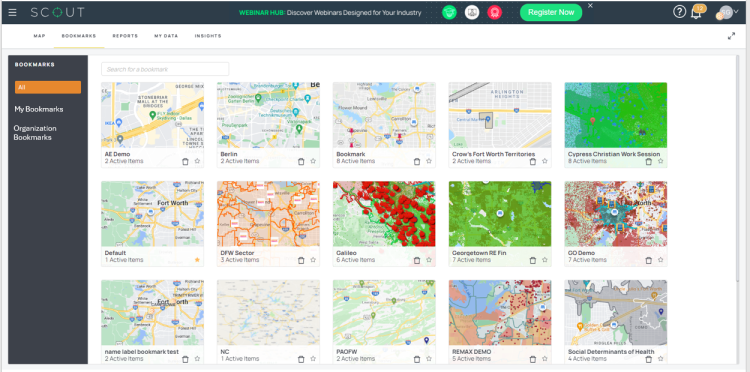Open the My Data tab
Viewport: 750px width, 372px height.
tap(166, 36)
